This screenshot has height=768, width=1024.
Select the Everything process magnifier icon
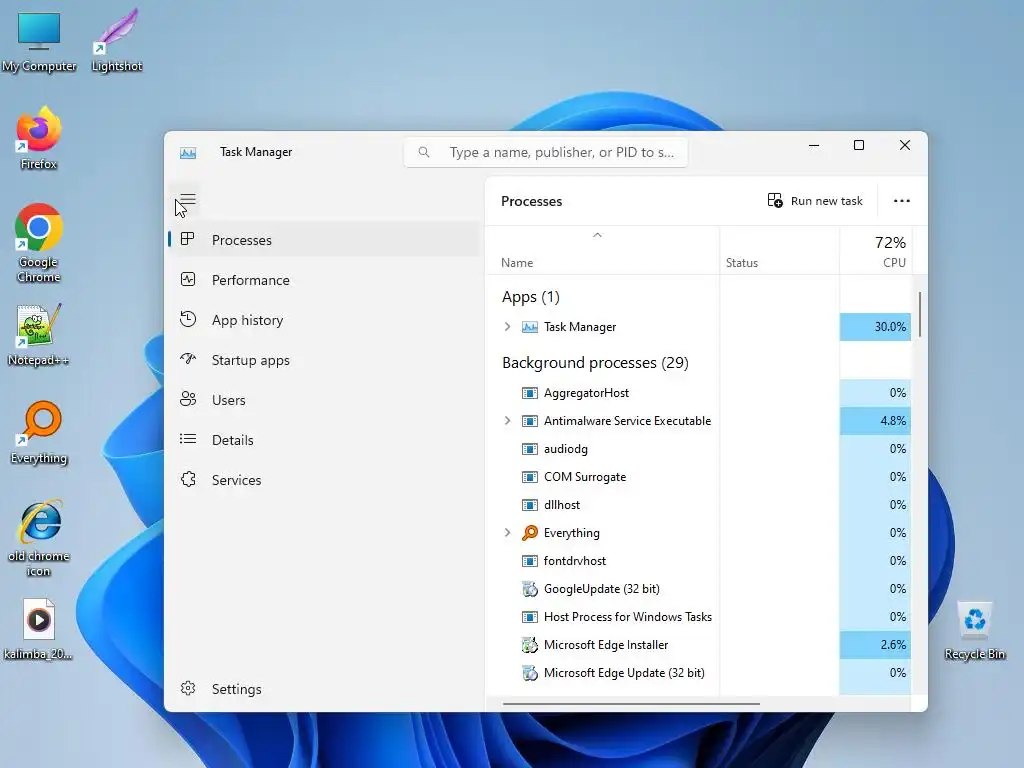[x=530, y=533]
